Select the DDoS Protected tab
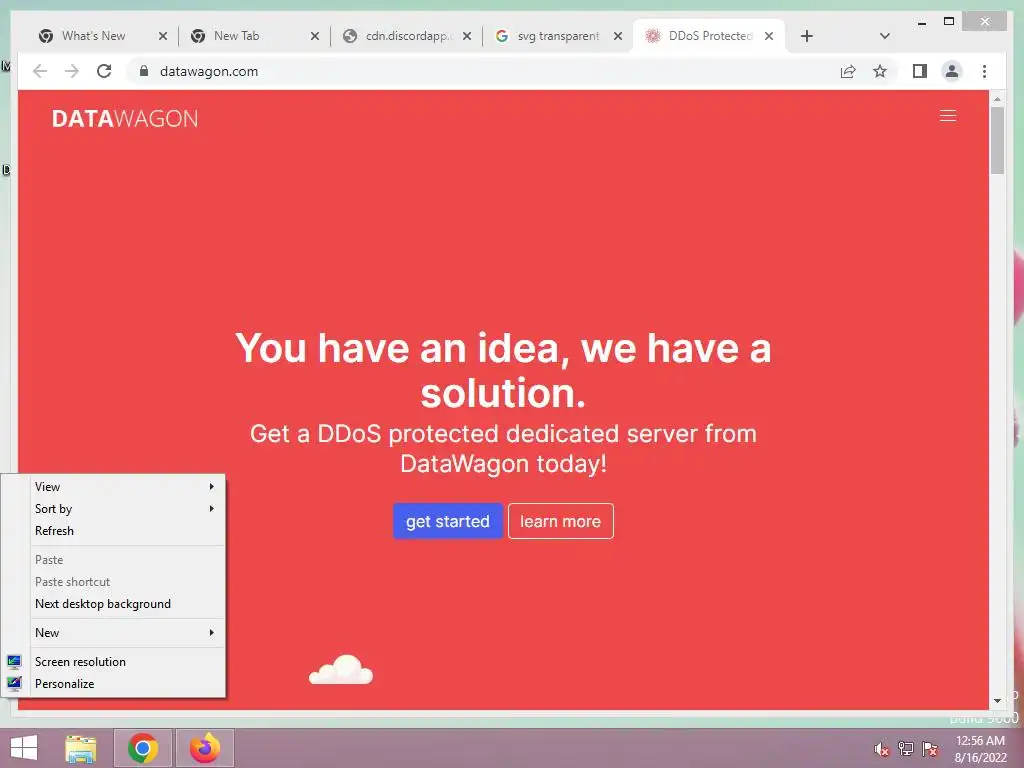The image size is (1024, 768). point(709,36)
